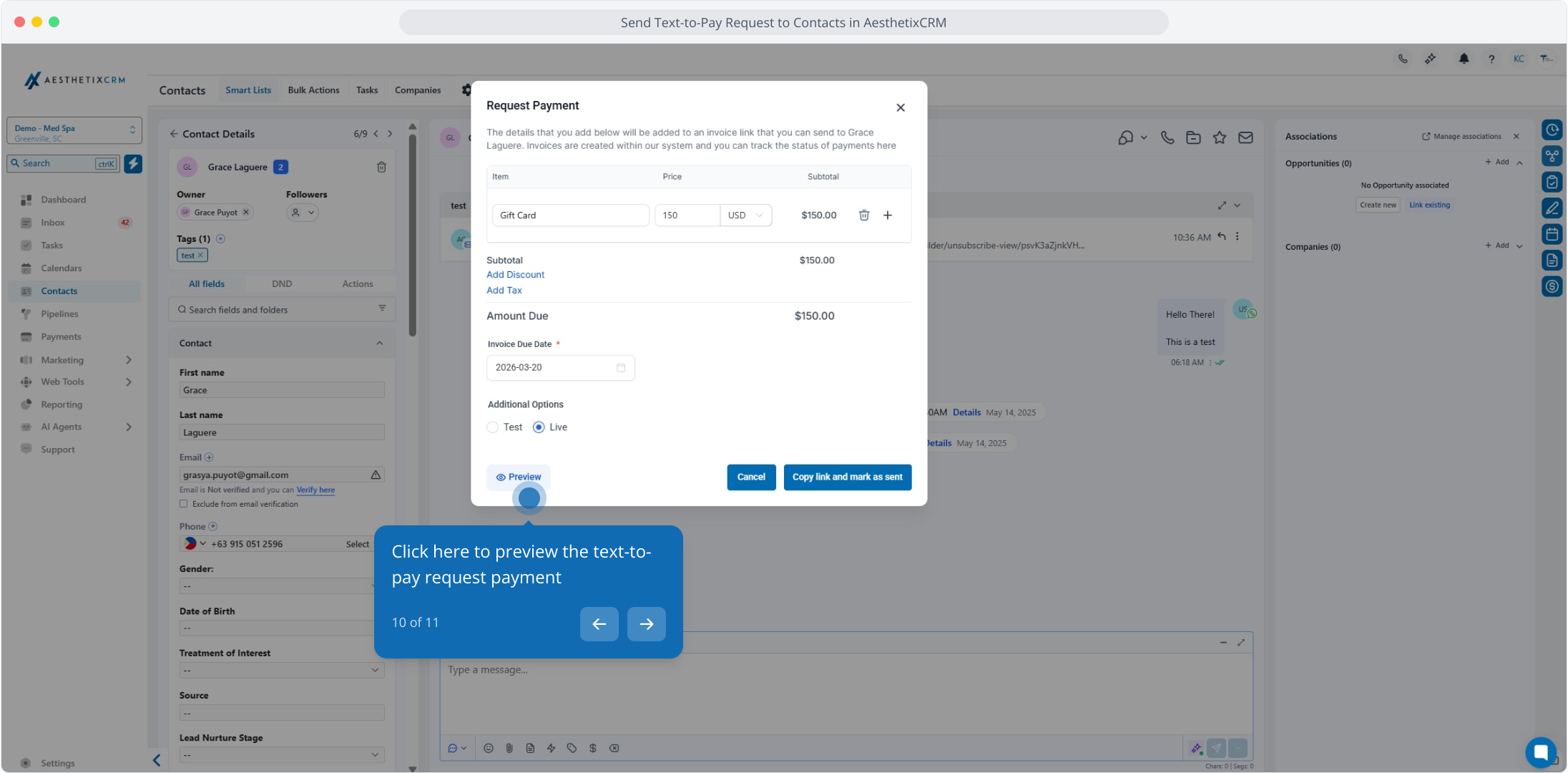The width and height of the screenshot is (1568, 773).
Task: Edit the Price input field
Action: point(687,215)
